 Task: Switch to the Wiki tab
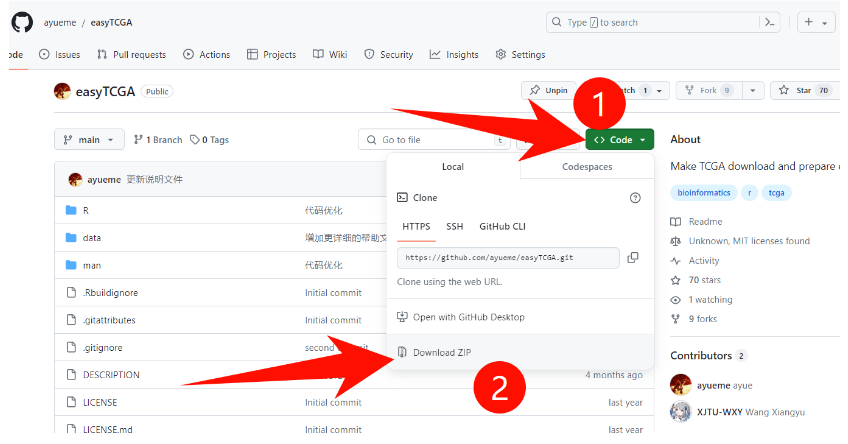coord(330,55)
